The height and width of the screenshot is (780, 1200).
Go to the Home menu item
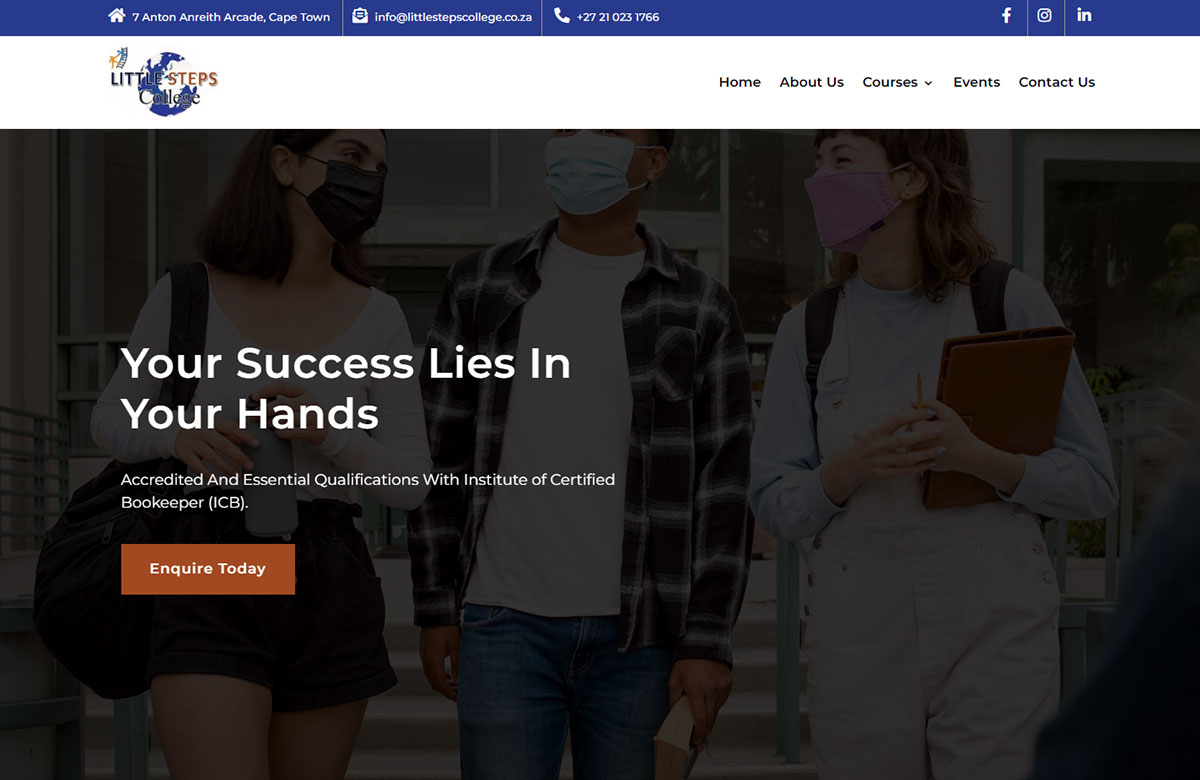739,82
